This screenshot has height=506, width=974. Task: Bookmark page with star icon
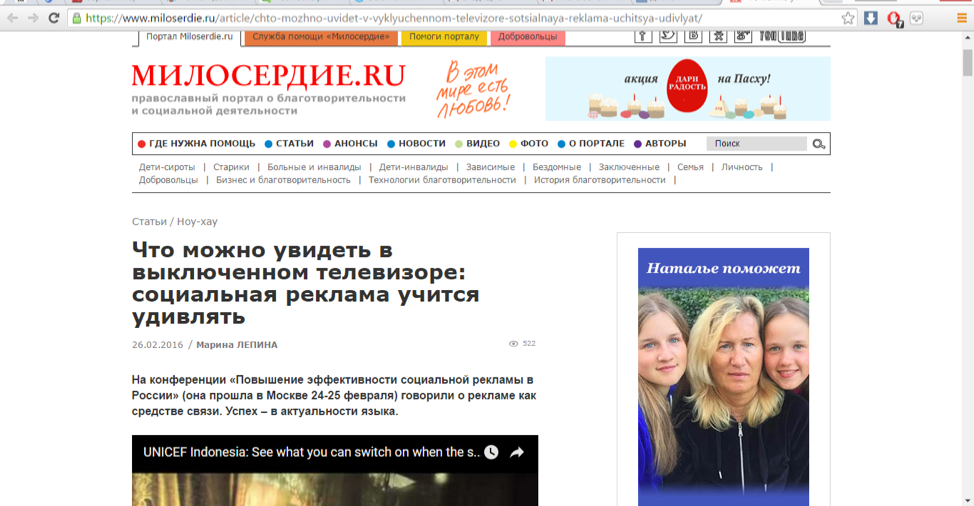(x=848, y=18)
